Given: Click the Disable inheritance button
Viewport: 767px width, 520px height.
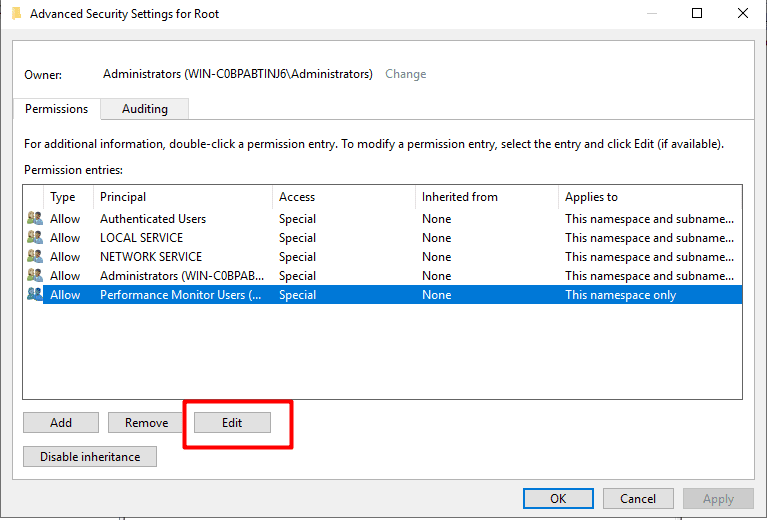Looking at the screenshot, I should (x=90, y=456).
